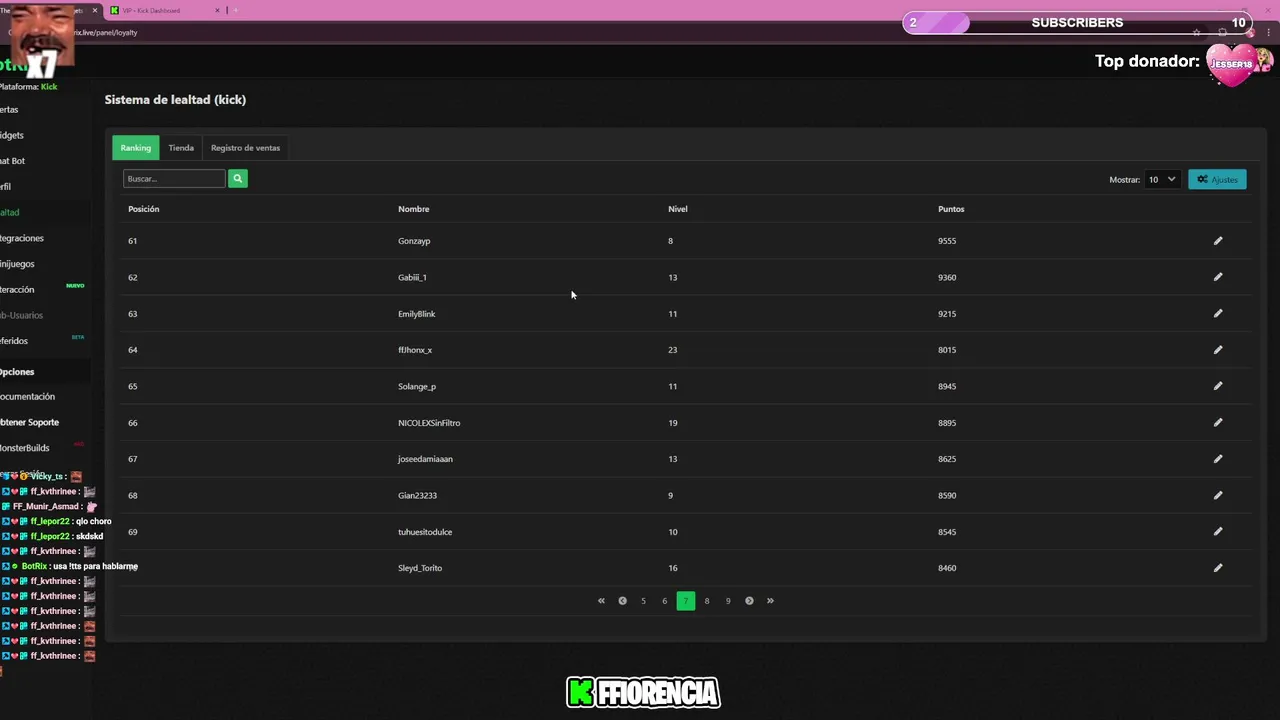Go to page 6 in pagination

664,601
